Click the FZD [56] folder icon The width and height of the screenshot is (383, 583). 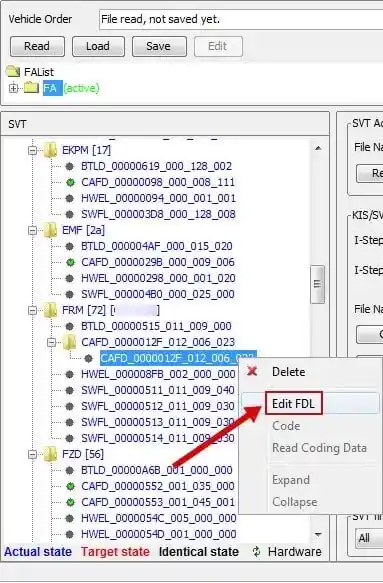click(x=50, y=454)
